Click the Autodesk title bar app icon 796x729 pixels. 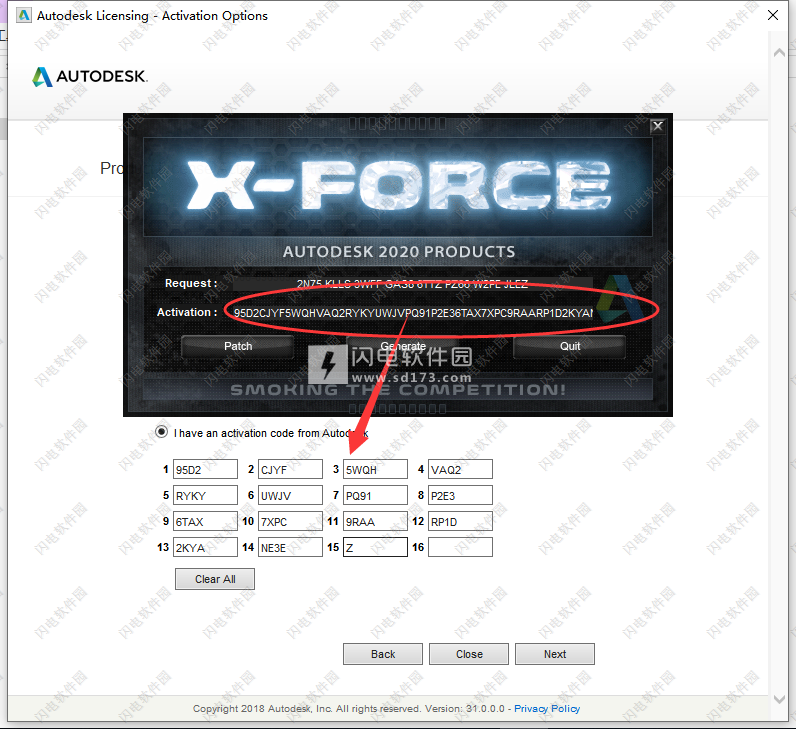(x=24, y=15)
